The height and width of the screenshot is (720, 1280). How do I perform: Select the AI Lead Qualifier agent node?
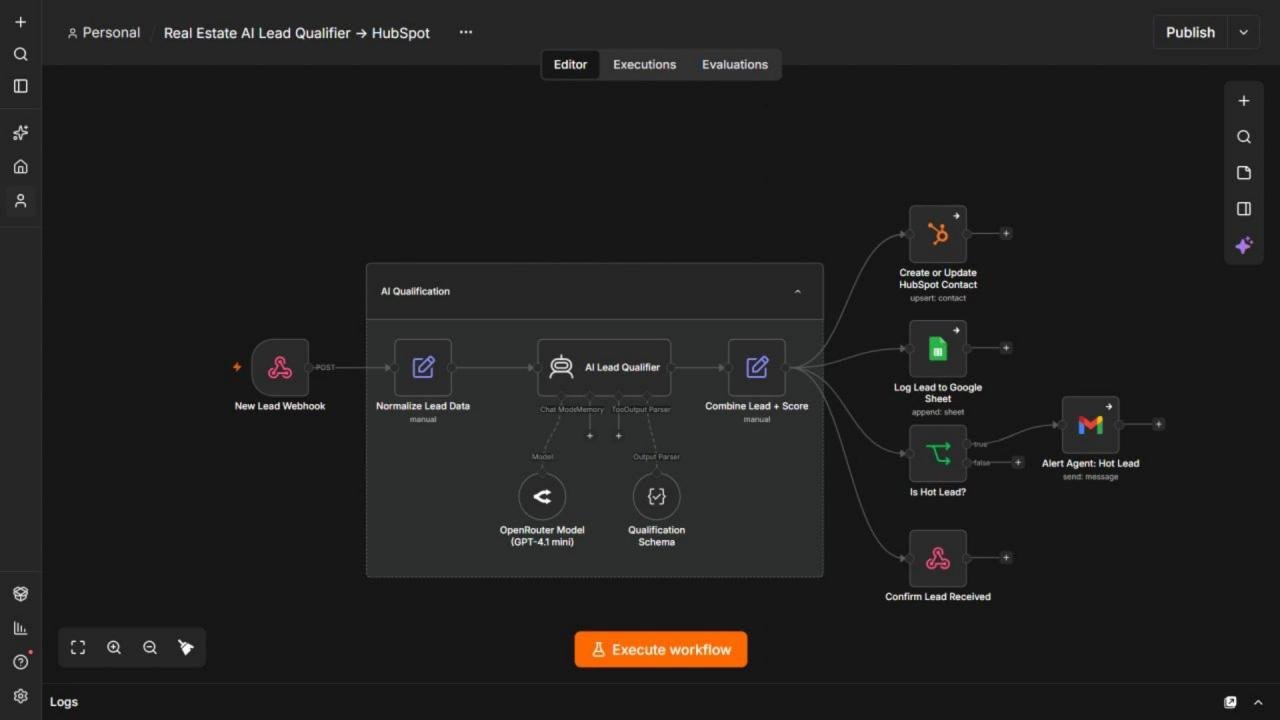(x=604, y=367)
